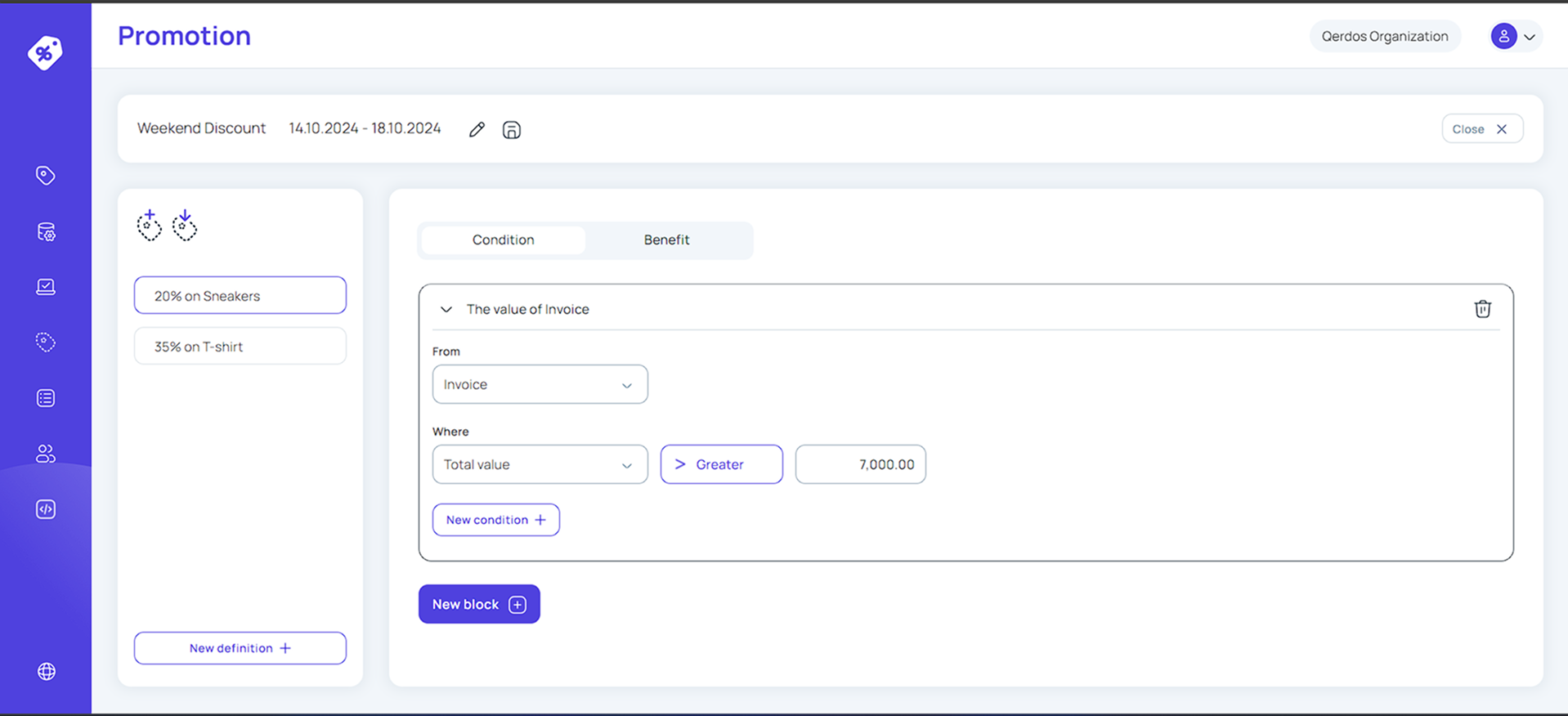Open the code embed sidebar icon
This screenshot has width=1568, height=716.
(46, 509)
